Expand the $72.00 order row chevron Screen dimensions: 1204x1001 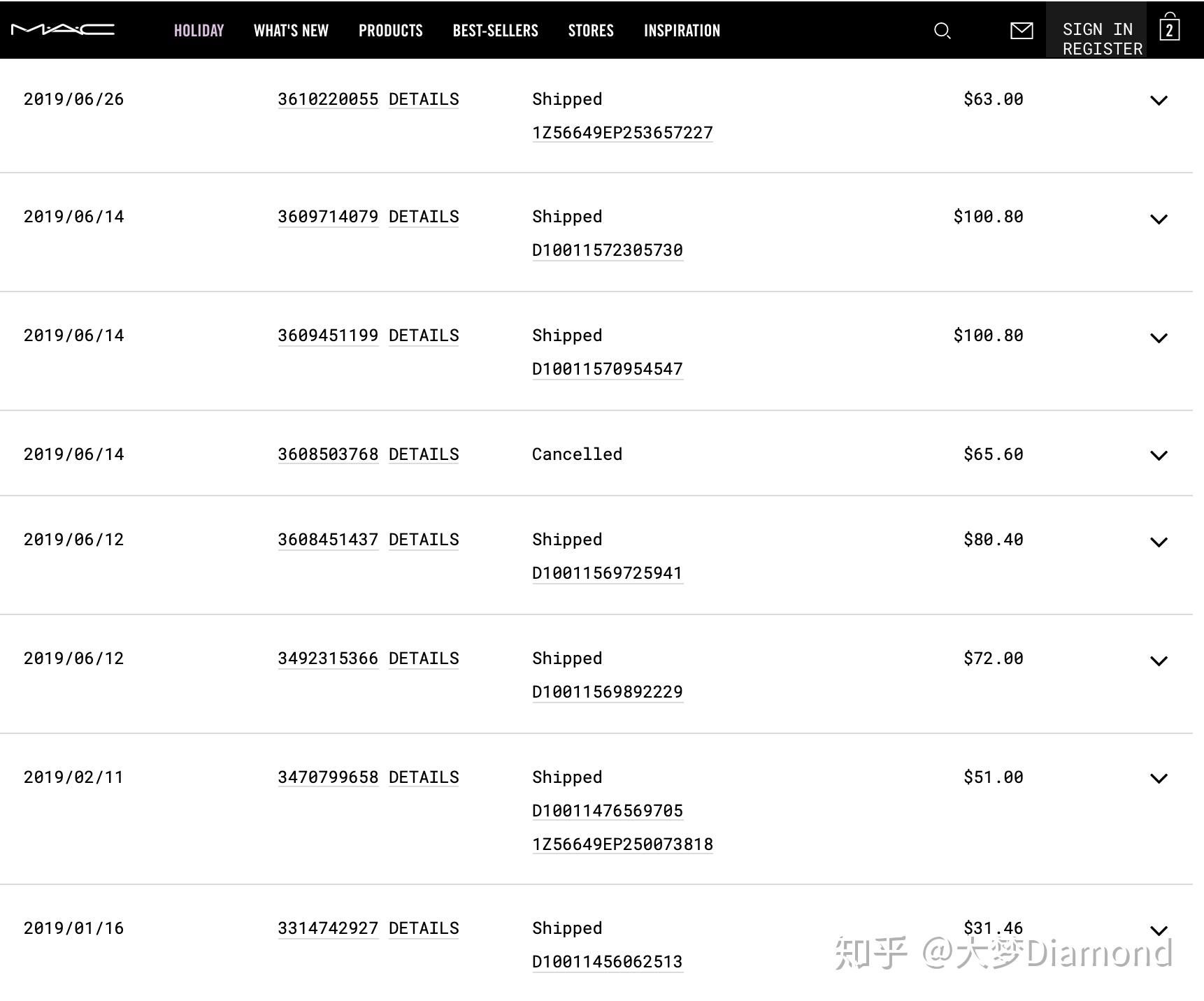(1159, 661)
